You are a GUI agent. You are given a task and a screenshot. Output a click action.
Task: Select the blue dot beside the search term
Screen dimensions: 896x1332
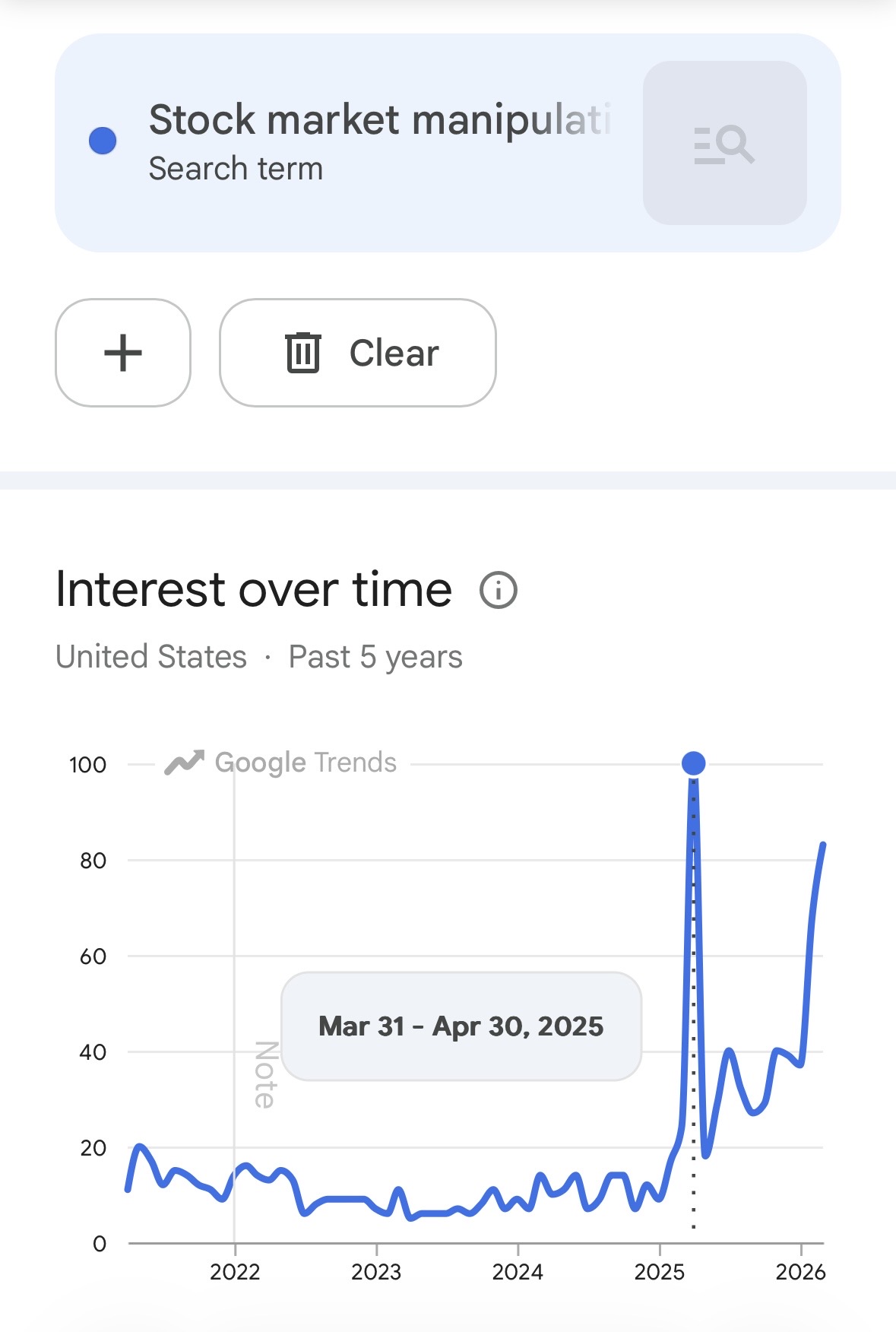[103, 141]
